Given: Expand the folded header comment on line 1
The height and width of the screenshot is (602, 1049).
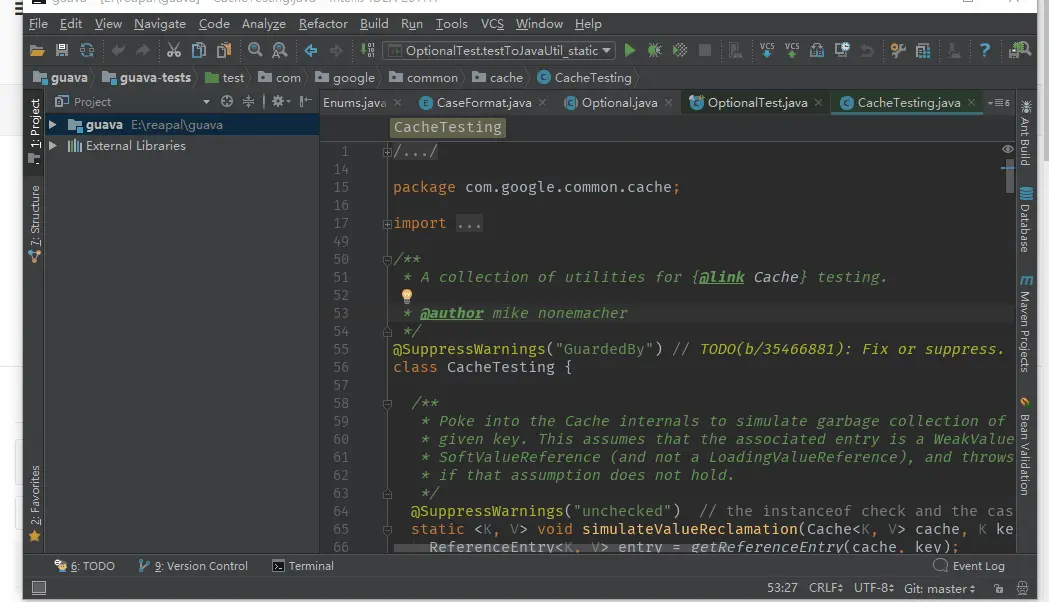Looking at the screenshot, I should point(387,152).
